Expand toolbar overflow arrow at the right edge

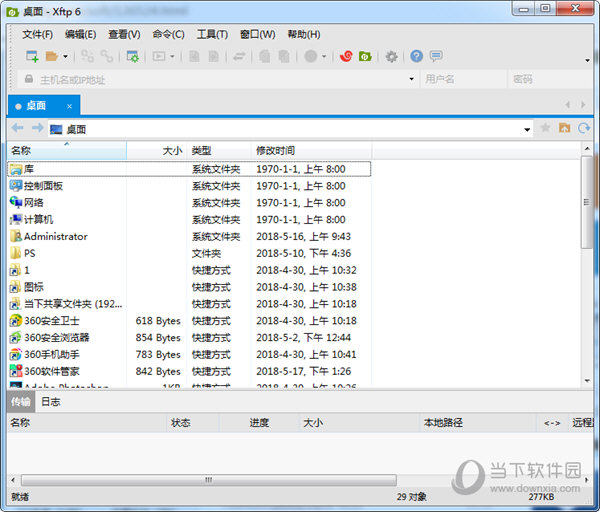click(587, 60)
